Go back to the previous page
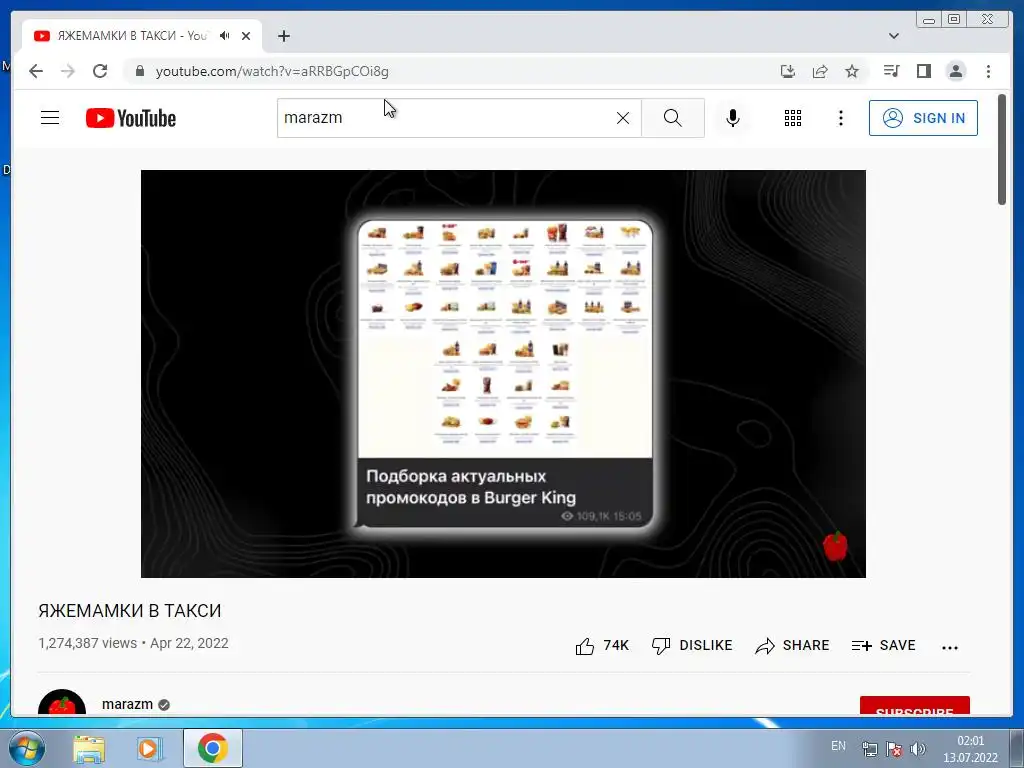Viewport: 1024px width, 768px height. coord(36,71)
